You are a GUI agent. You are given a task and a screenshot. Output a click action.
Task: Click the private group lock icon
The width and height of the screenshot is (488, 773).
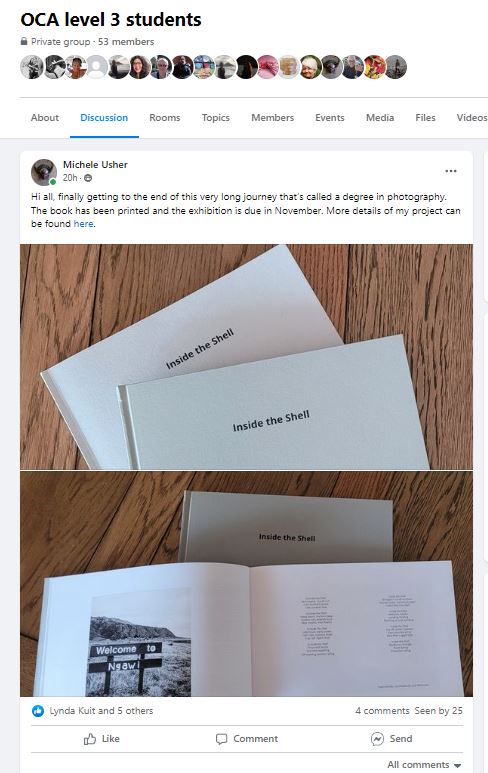(x=24, y=41)
